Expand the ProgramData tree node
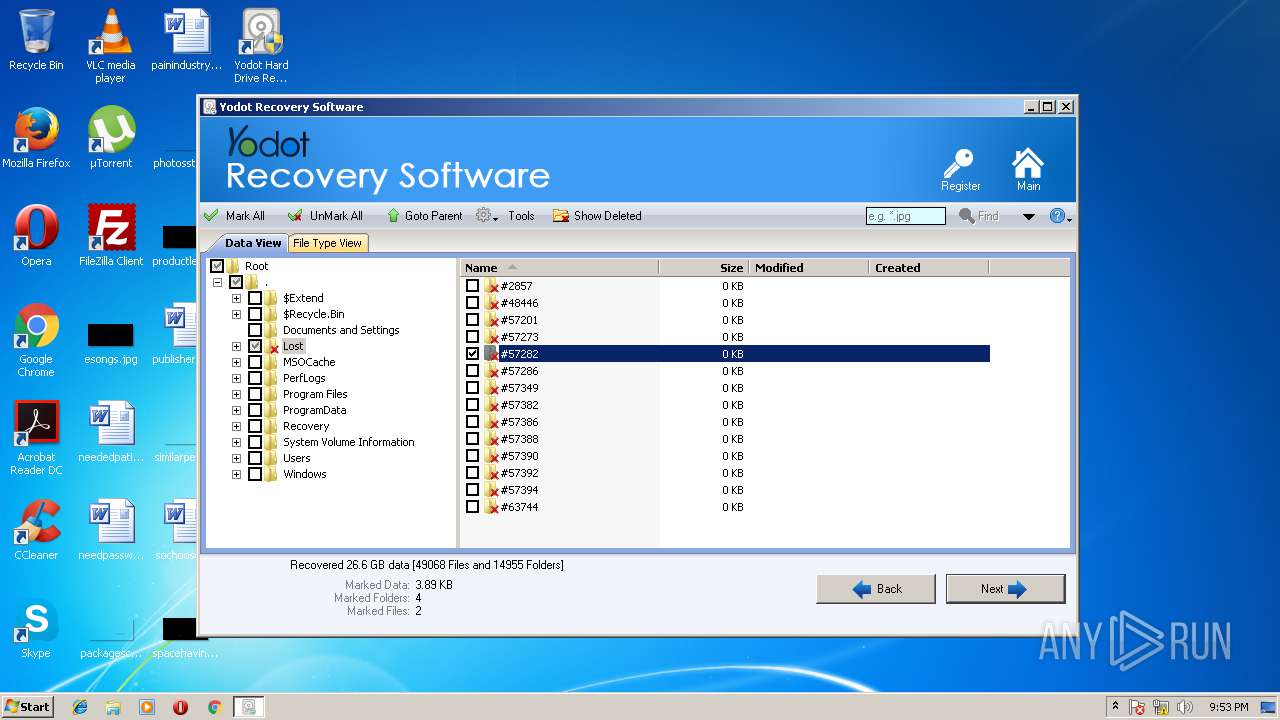 (236, 410)
